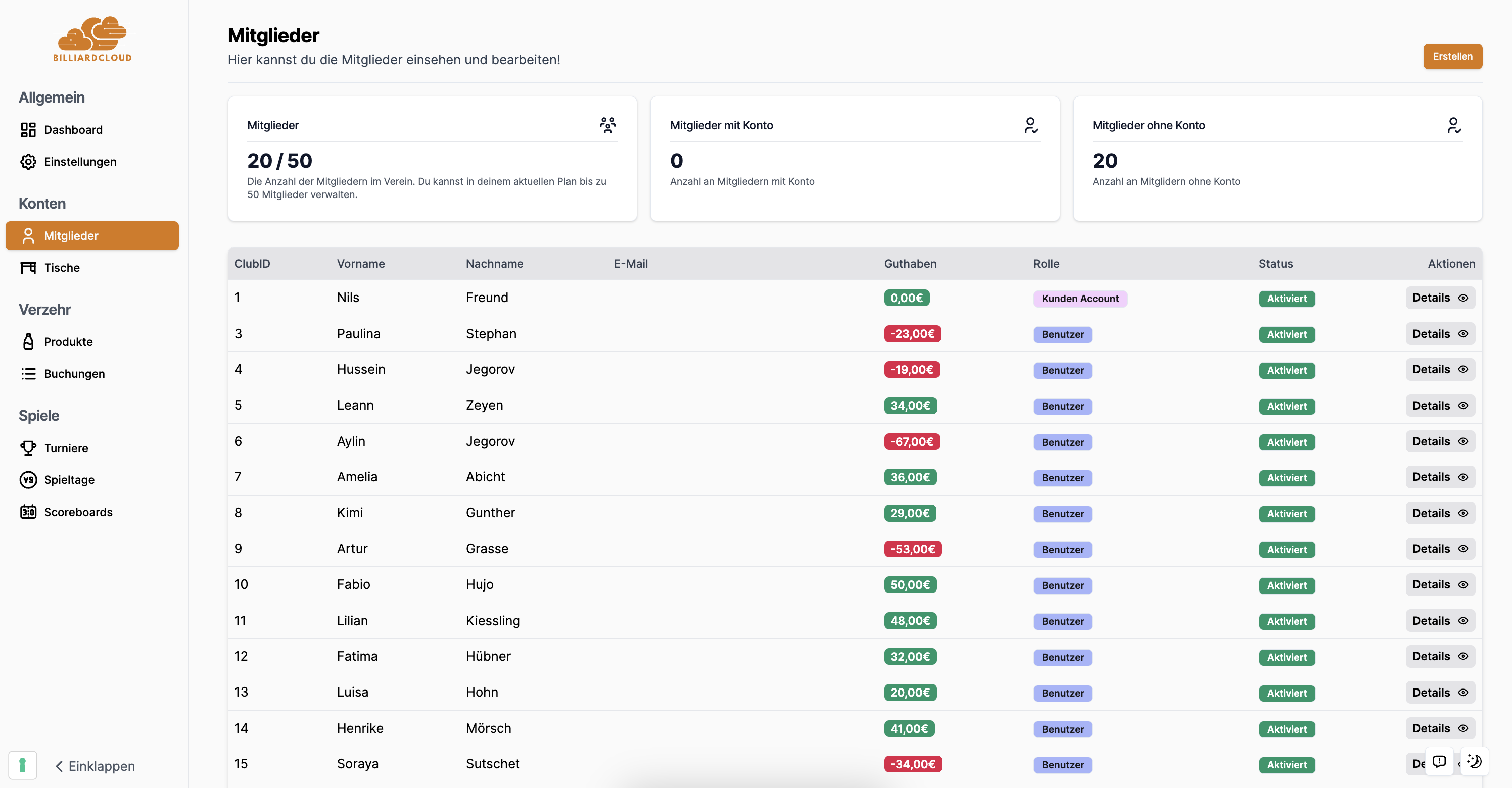
Task: Open Dashboard via its grid icon
Action: [x=28, y=130]
